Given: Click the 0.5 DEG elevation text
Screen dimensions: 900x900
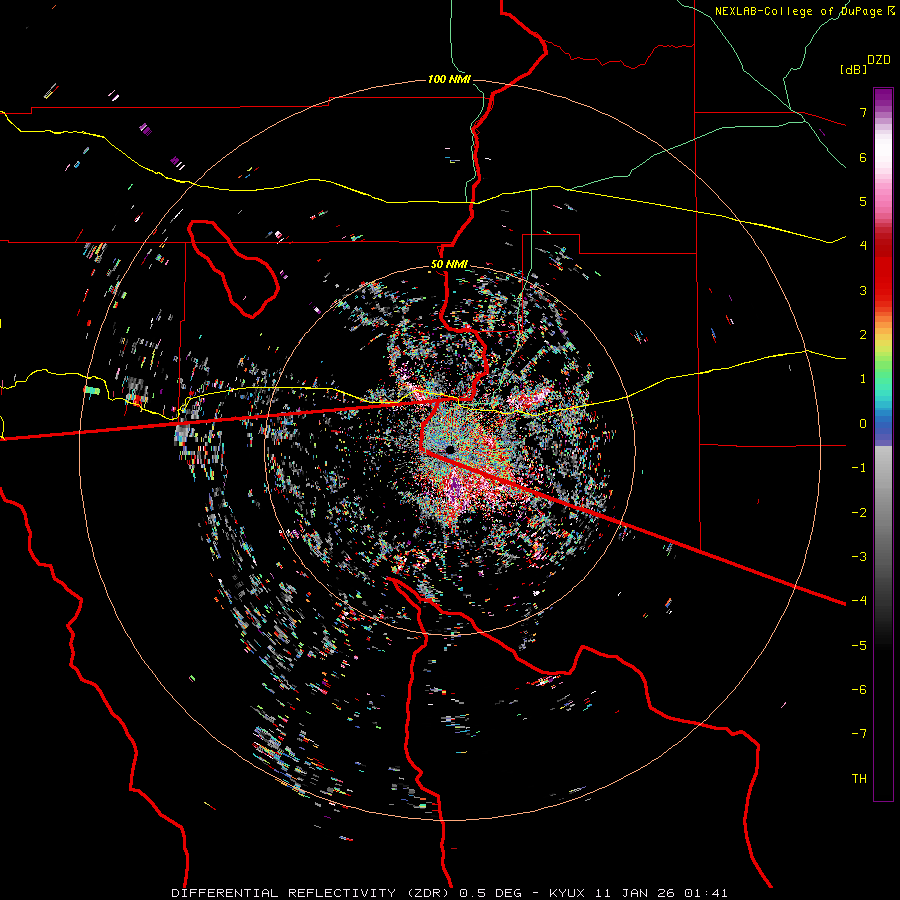Looking at the screenshot, I should point(491,893).
